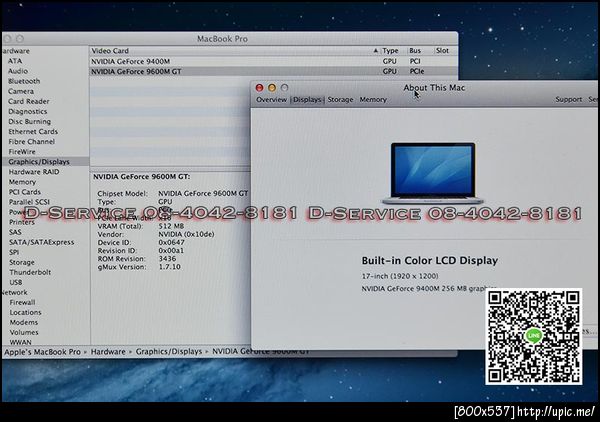Sort by Type column header
Screen dimensions: 600x422
(390, 51)
